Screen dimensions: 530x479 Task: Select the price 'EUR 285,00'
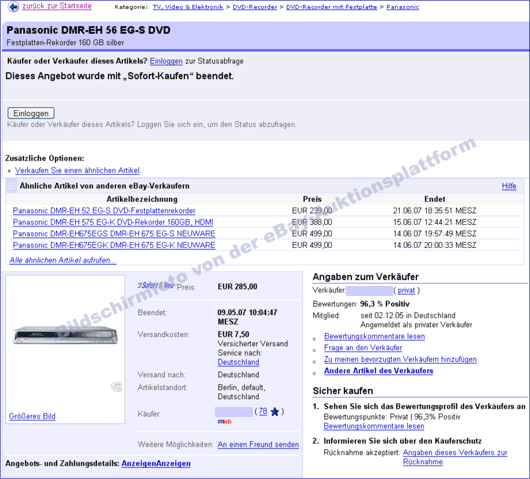(237, 287)
